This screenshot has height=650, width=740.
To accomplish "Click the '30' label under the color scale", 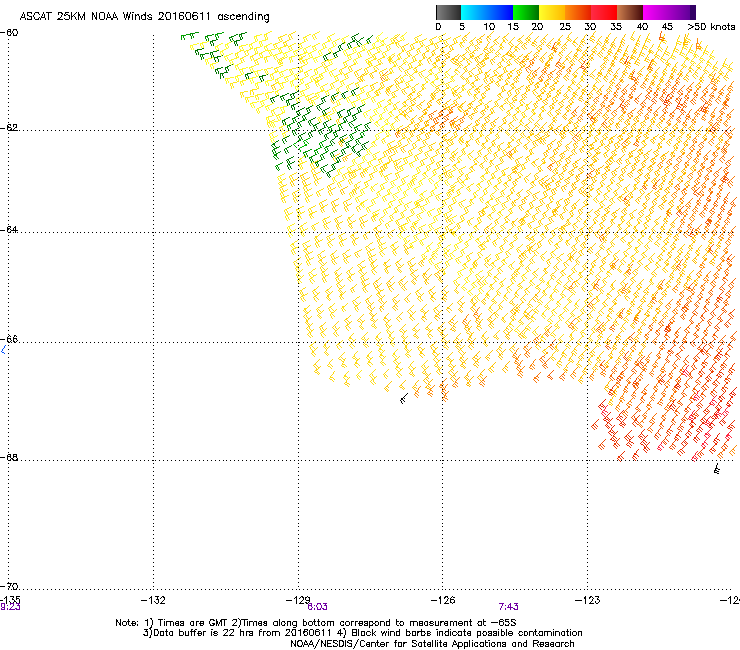I will (x=590, y=27).
